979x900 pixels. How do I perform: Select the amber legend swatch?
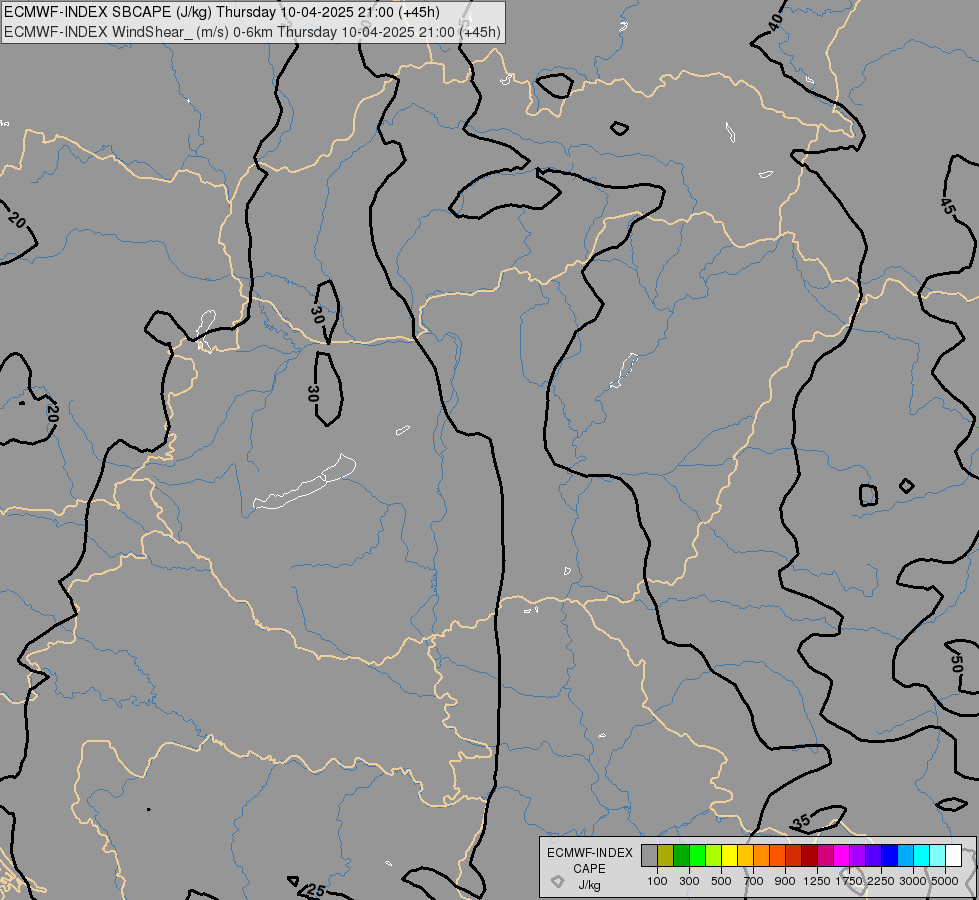click(745, 856)
